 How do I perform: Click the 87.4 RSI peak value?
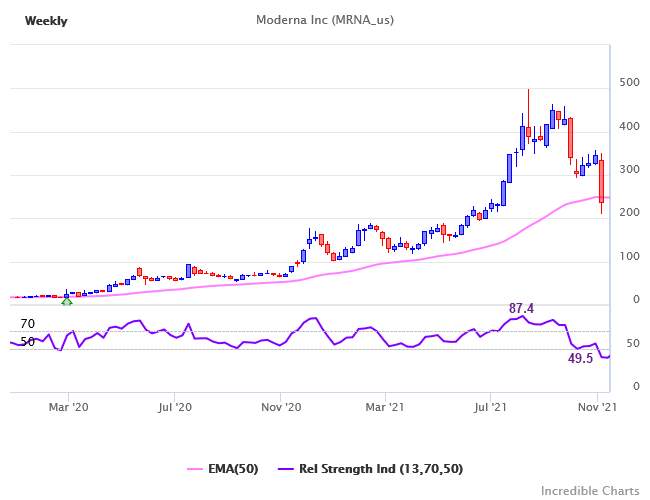tap(521, 308)
